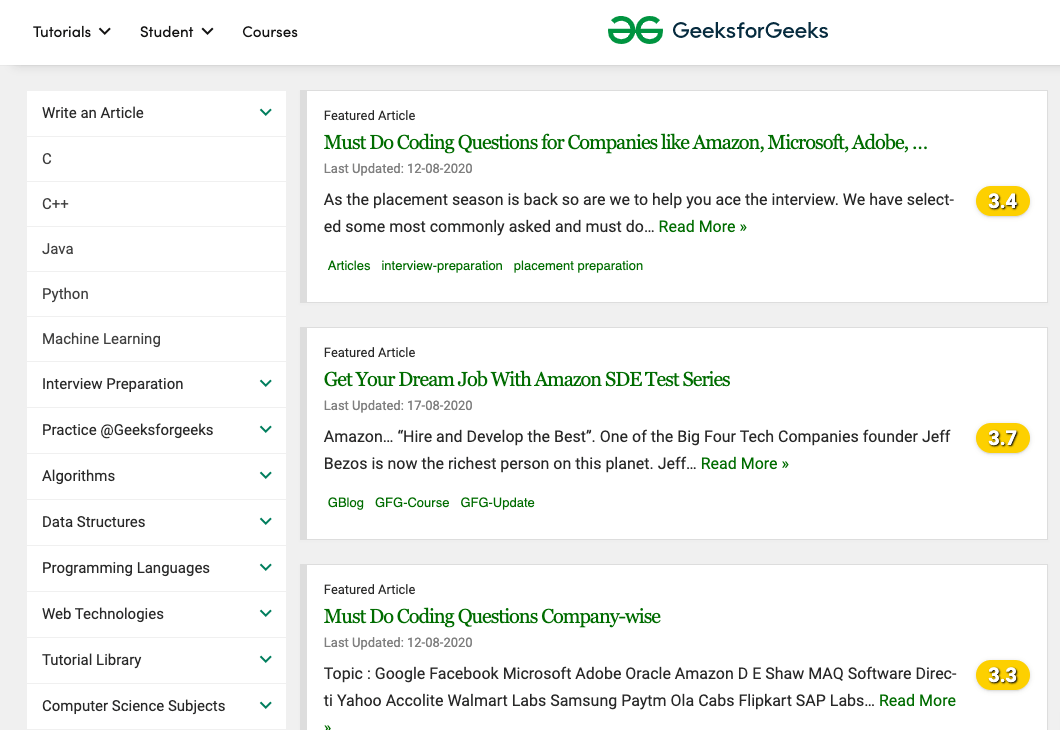Expand Data Structures sidebar chevron
The image size is (1060, 730).
[266, 522]
